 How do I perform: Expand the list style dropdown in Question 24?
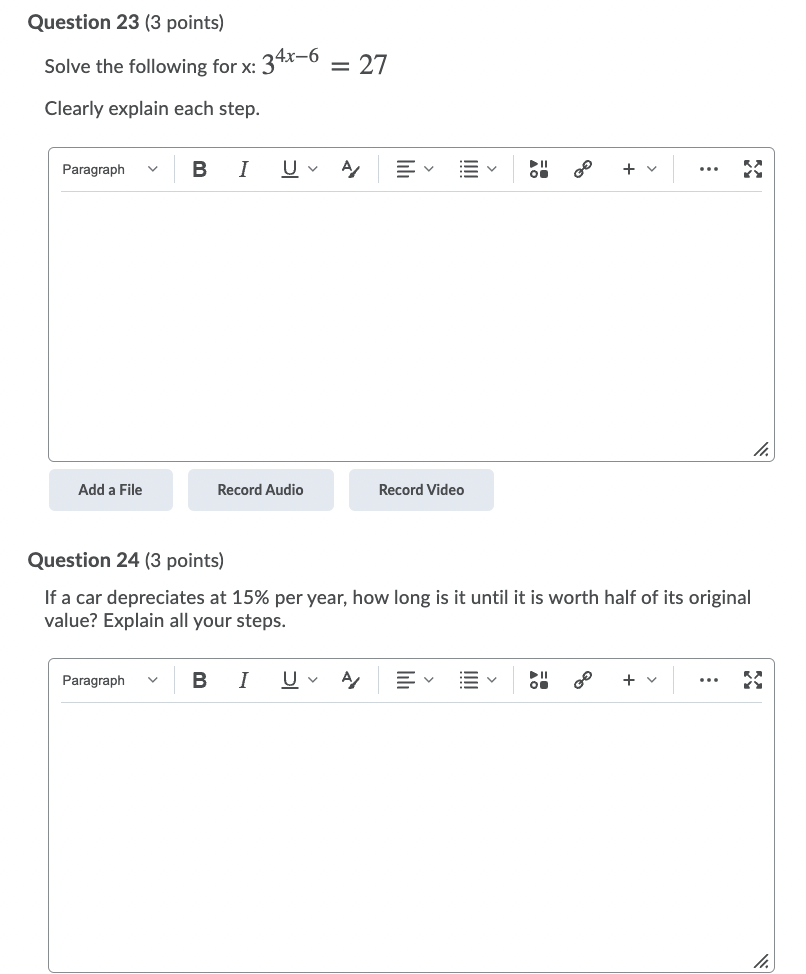coord(478,680)
